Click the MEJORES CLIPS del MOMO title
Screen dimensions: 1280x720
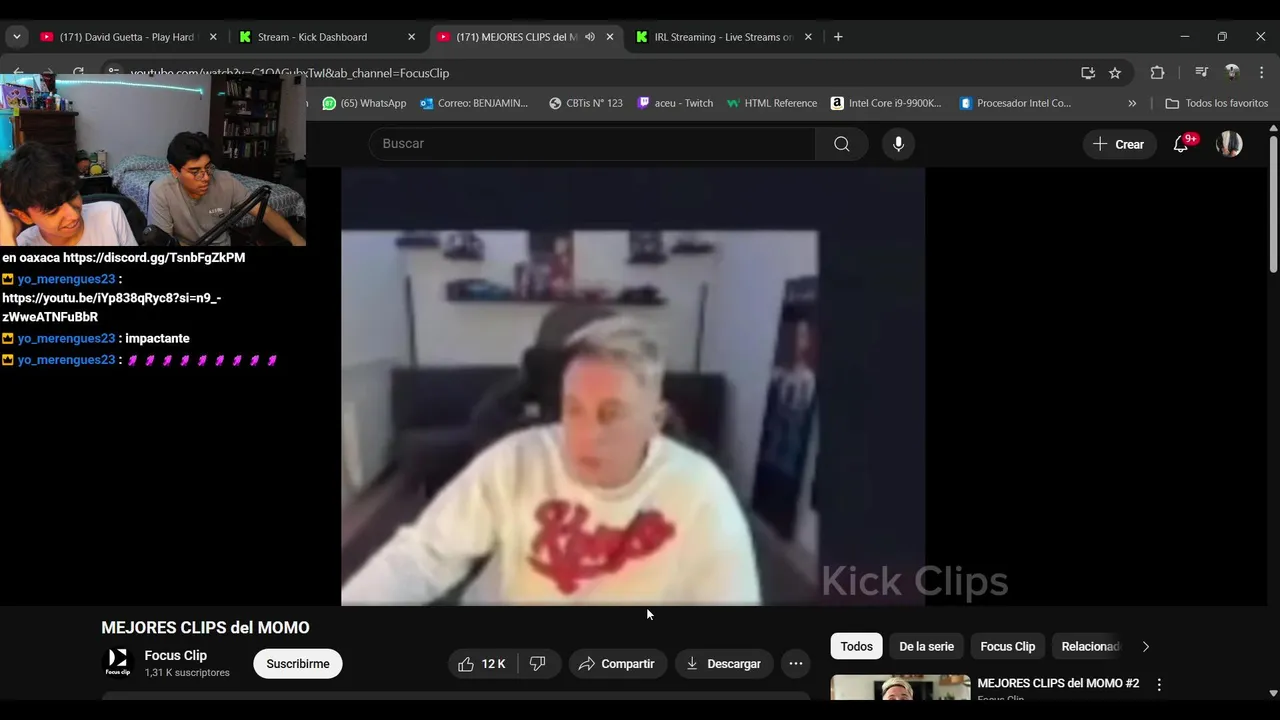click(205, 628)
